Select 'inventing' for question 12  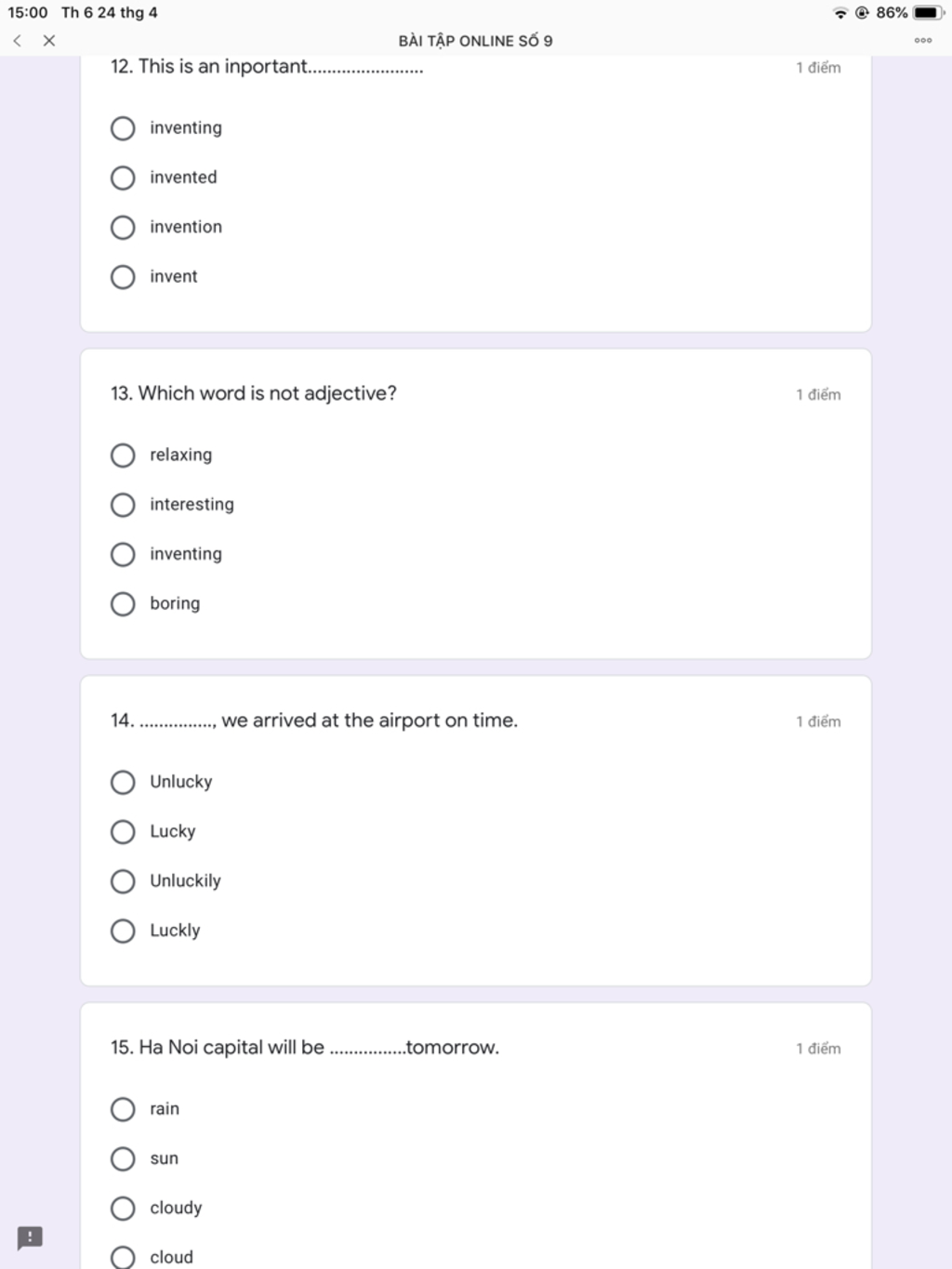pyautogui.click(x=123, y=128)
